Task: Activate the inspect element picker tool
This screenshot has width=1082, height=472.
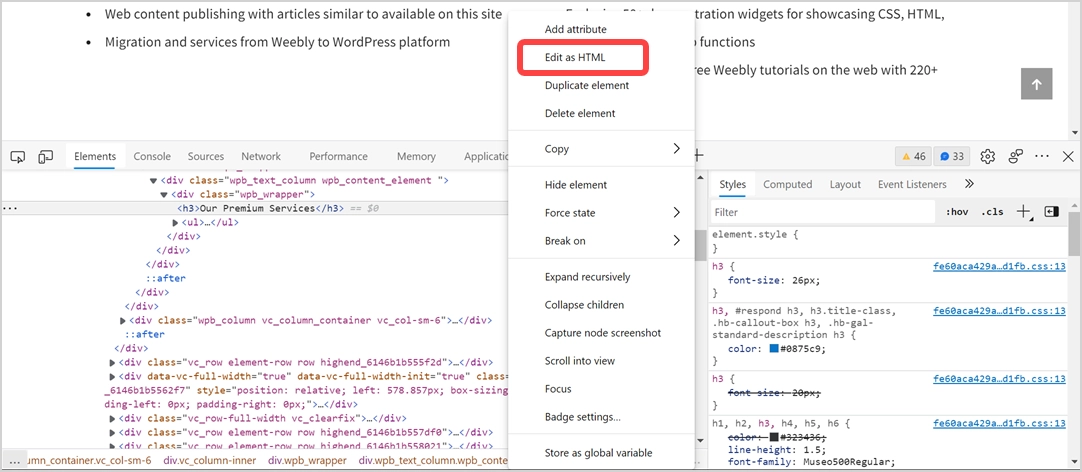Action: point(18,157)
